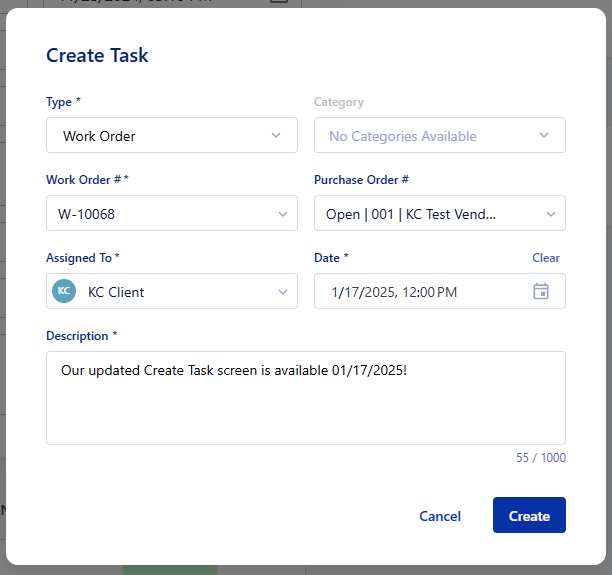This screenshot has height=575, width=612.
Task: Click the Create Task heading
Action: pos(97,55)
